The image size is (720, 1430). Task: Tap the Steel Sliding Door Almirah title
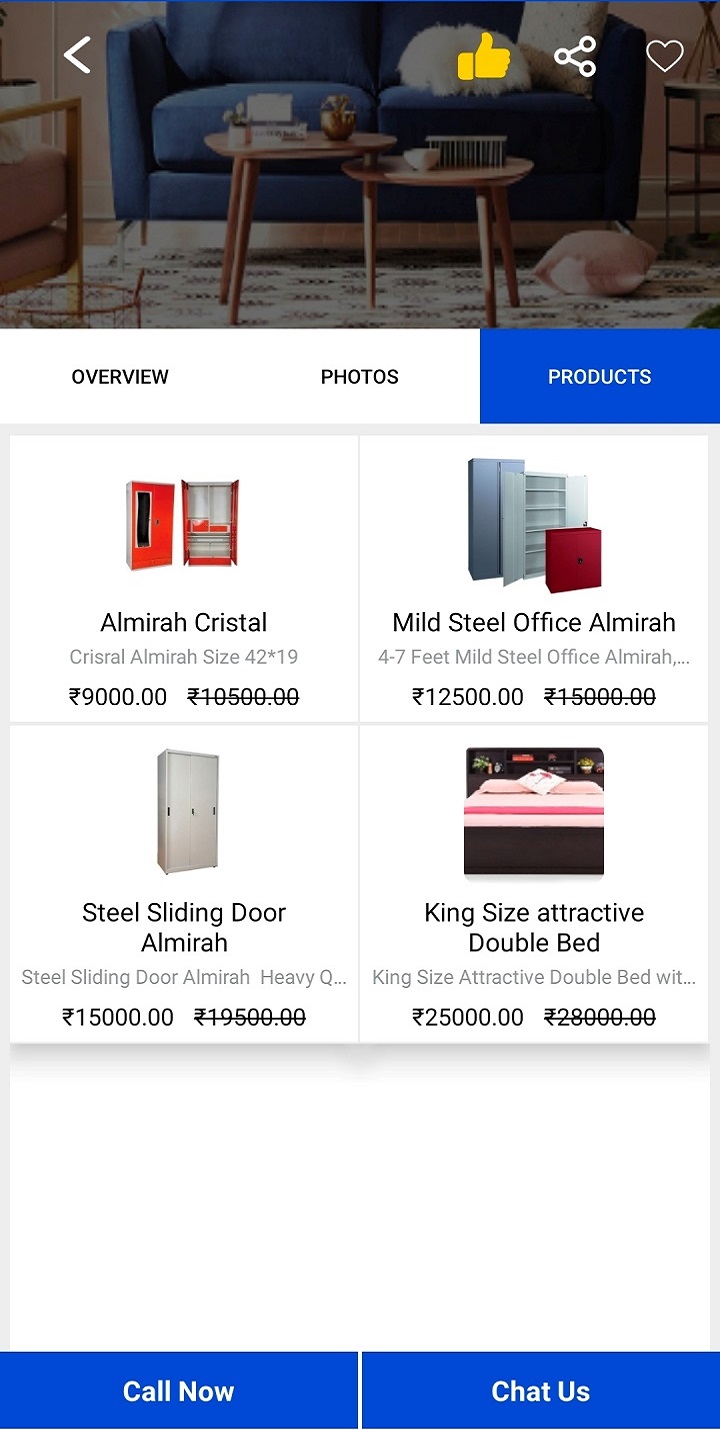coord(184,927)
